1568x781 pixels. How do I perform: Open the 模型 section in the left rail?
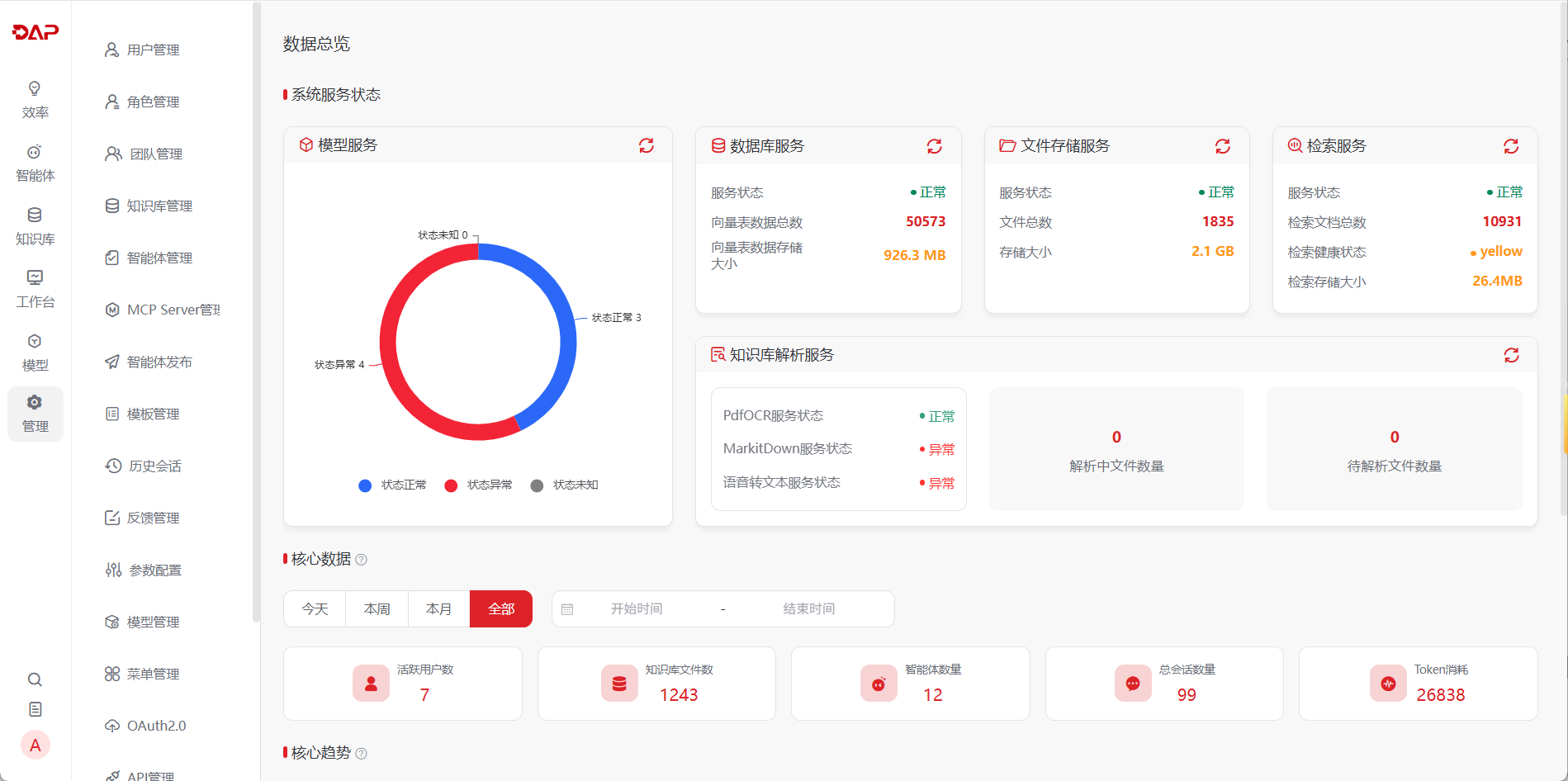[x=35, y=353]
